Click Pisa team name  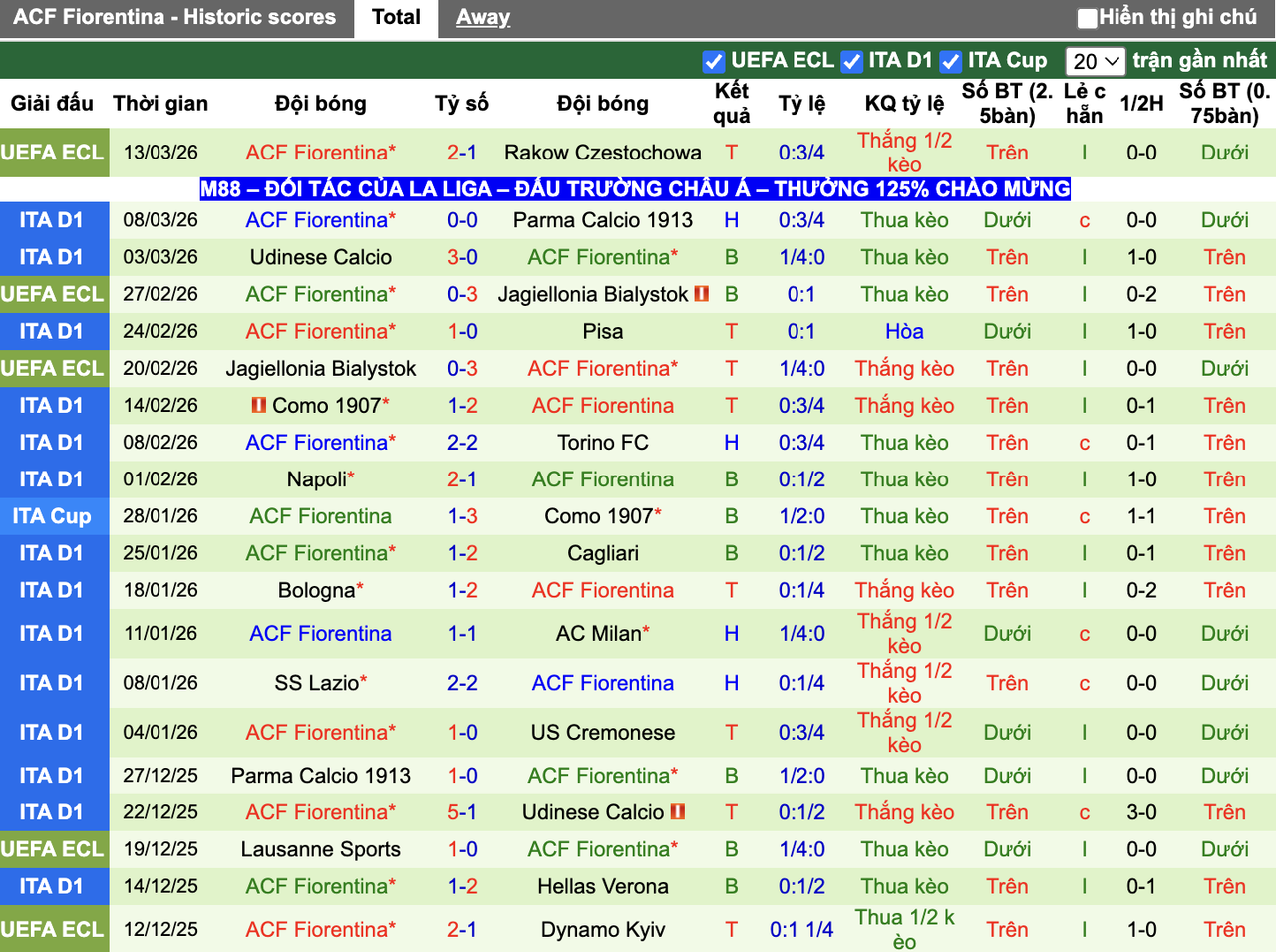[603, 331]
